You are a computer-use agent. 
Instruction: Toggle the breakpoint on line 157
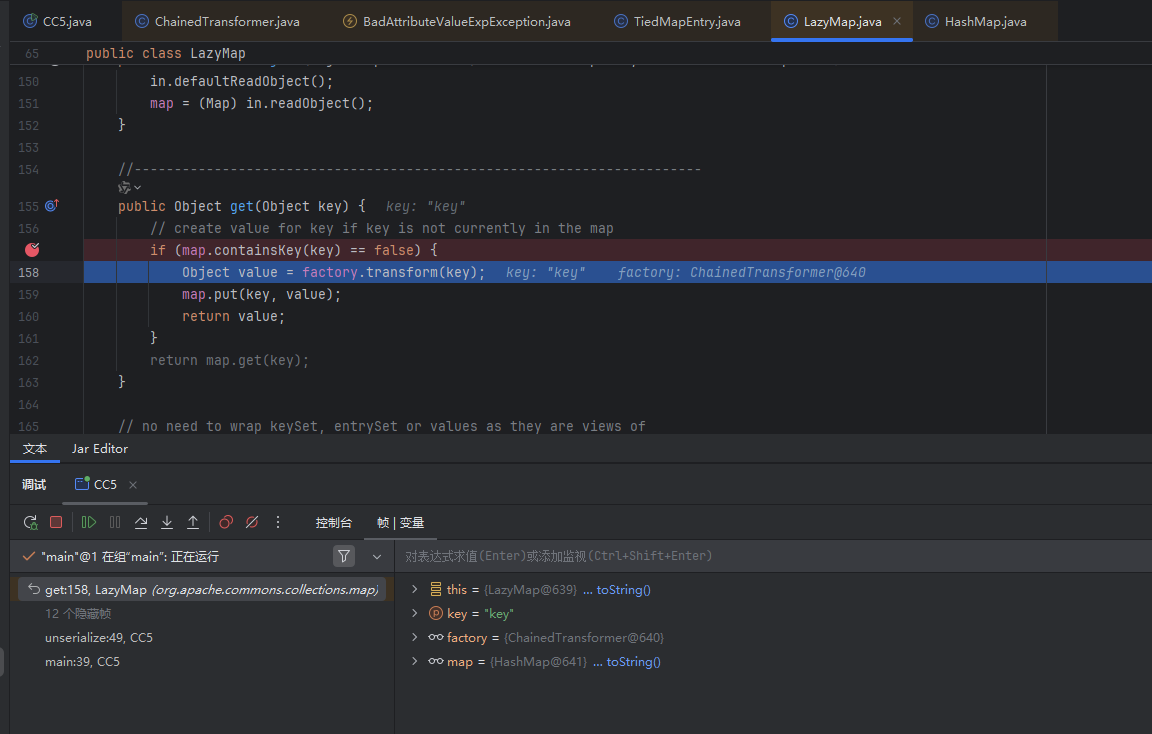click(x=32, y=250)
